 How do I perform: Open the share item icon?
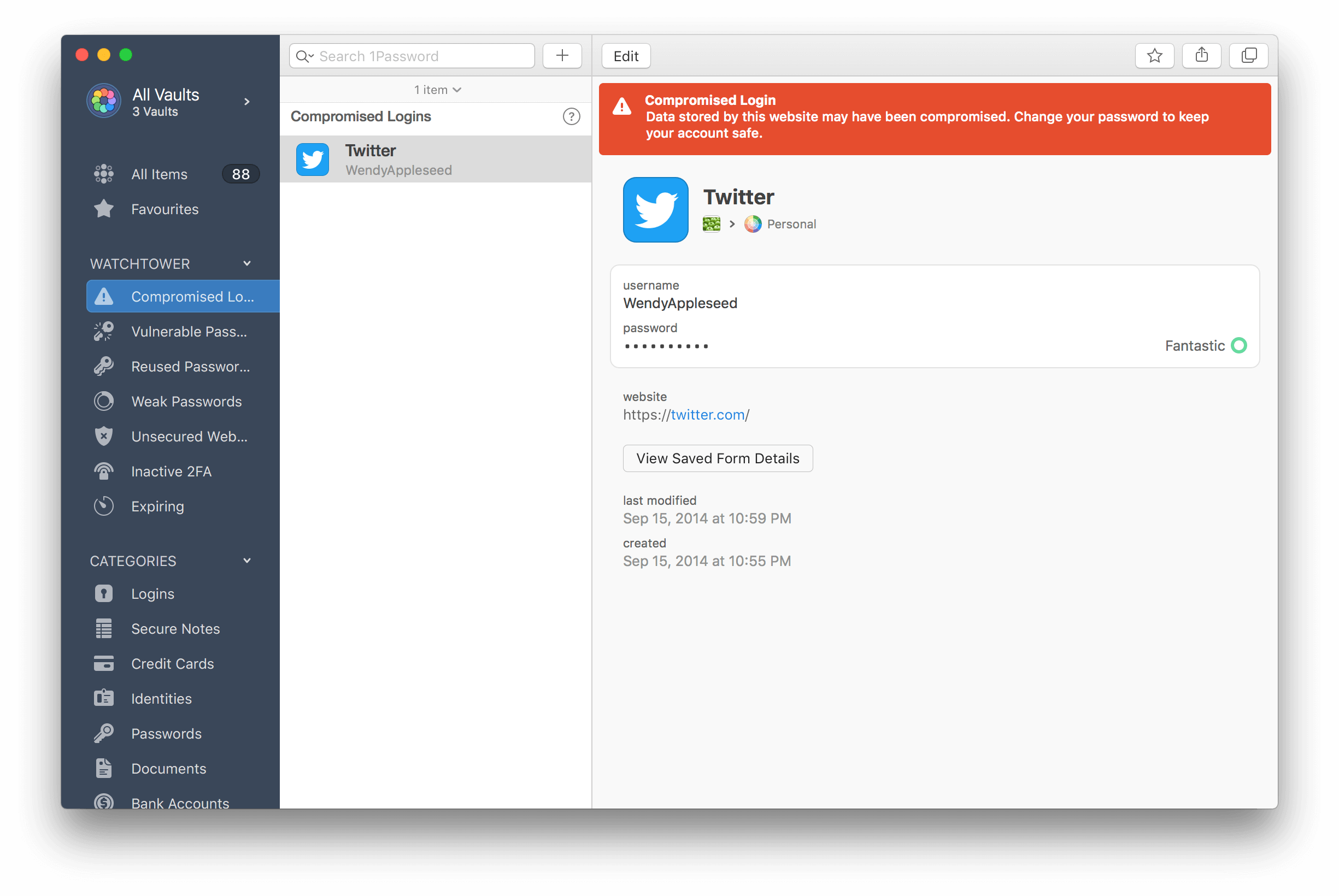1202,55
